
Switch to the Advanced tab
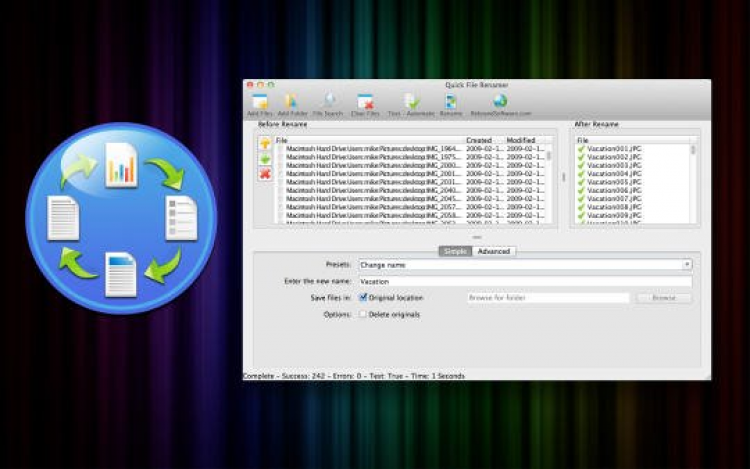click(494, 251)
